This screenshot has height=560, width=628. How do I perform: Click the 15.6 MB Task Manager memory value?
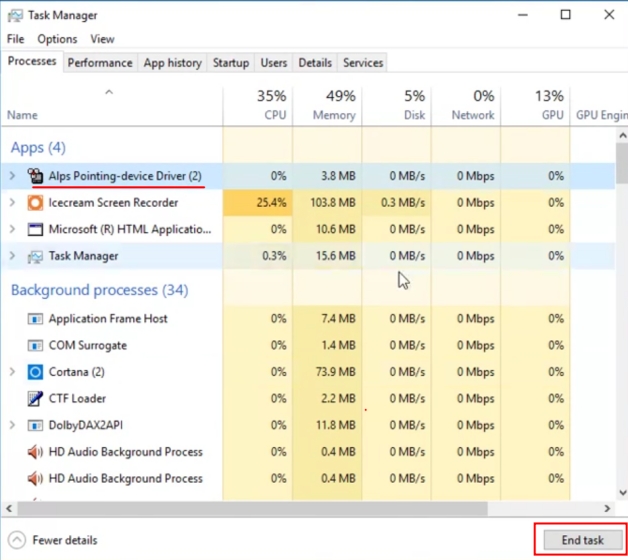coord(336,256)
